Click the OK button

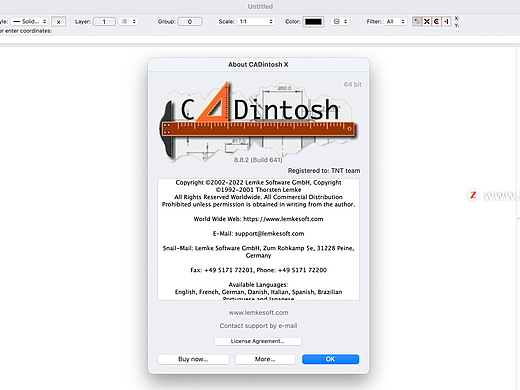coord(330,359)
